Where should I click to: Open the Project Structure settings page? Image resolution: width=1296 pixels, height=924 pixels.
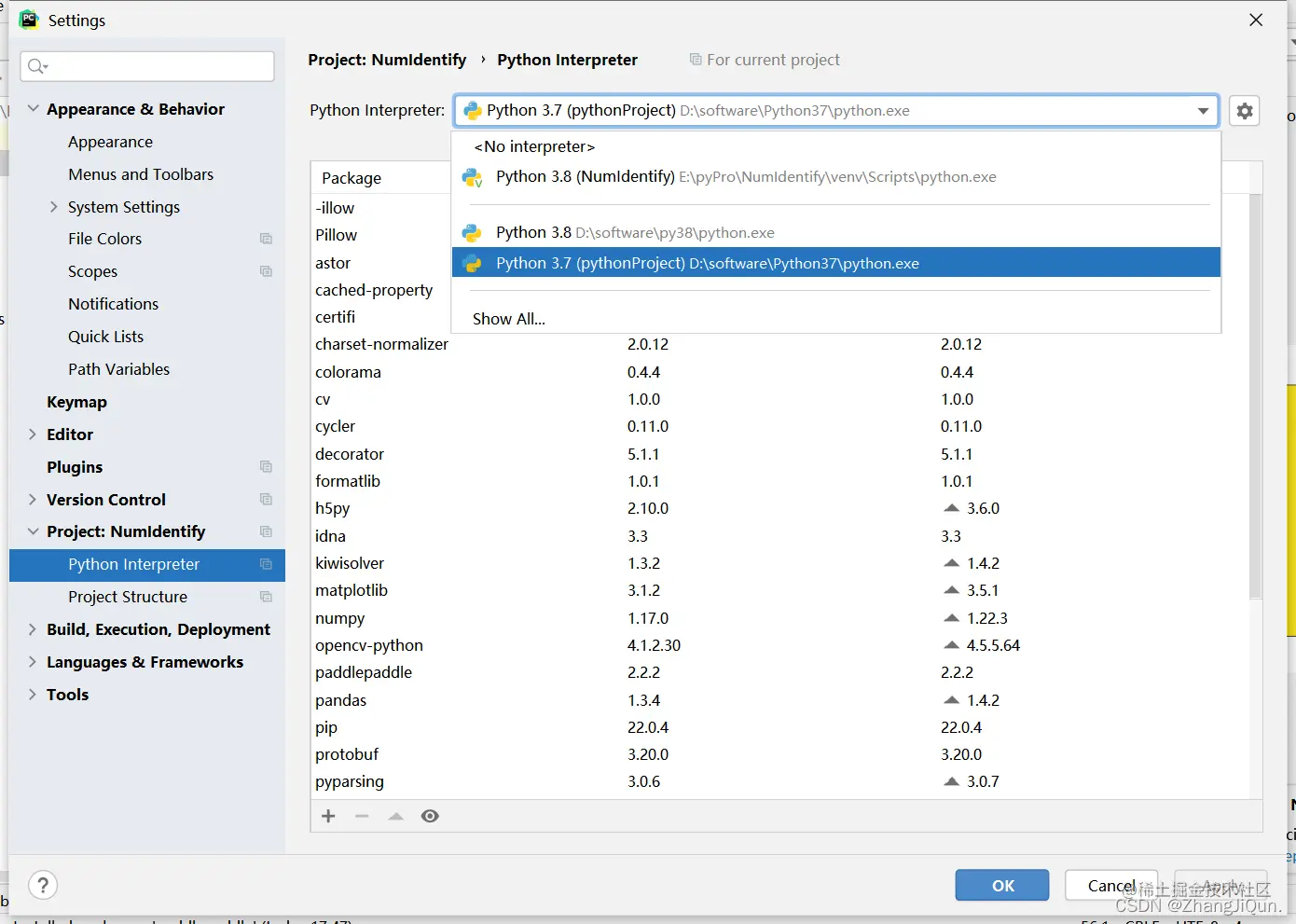point(128,597)
